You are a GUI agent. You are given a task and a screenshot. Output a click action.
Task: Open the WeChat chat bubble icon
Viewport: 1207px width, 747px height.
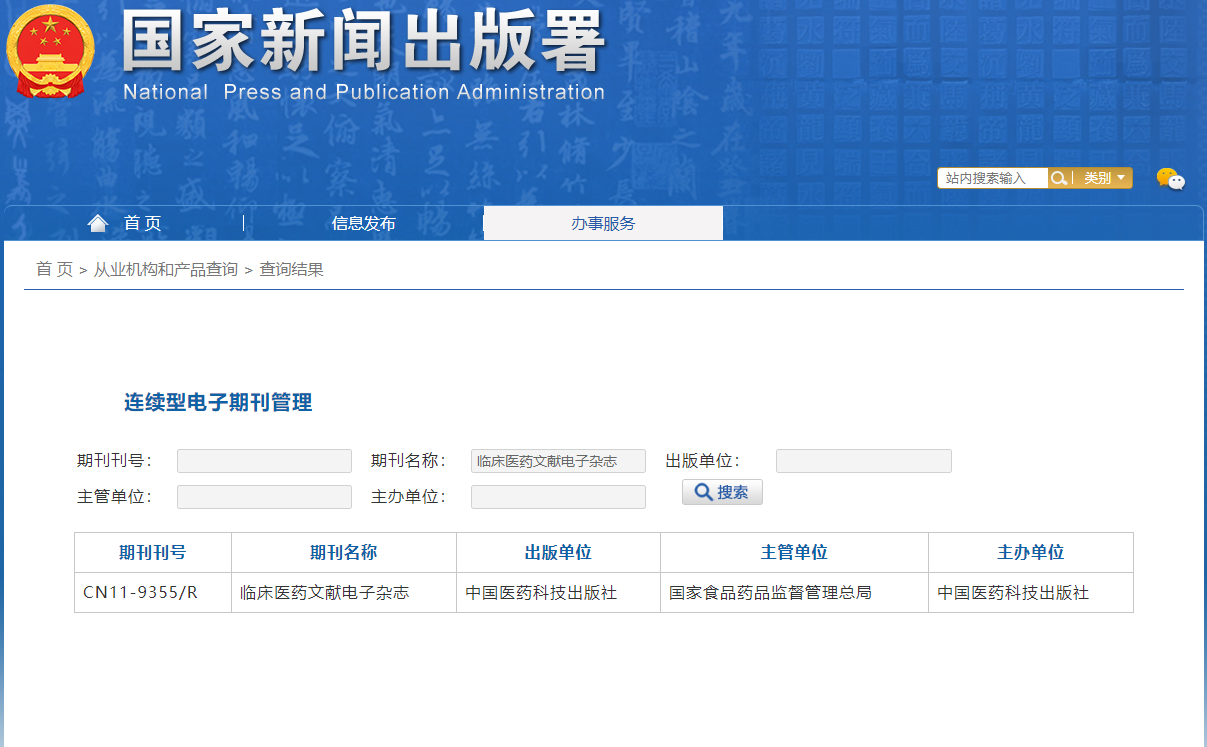coord(1170,179)
